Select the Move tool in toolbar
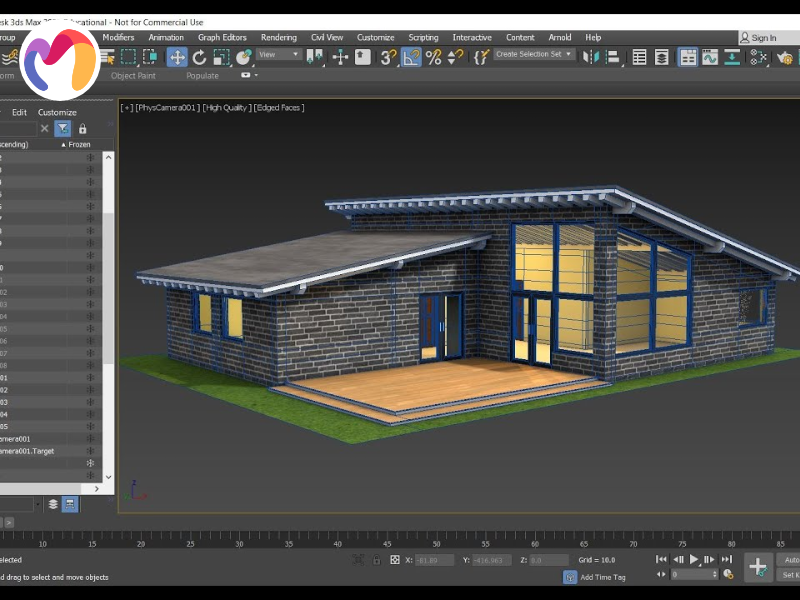The image size is (800, 600). click(177, 58)
